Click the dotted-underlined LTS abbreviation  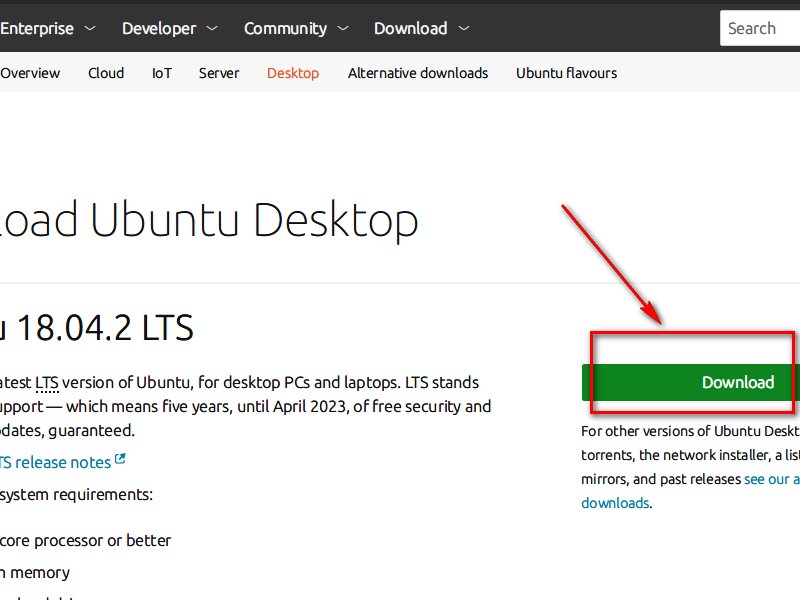click(47, 382)
